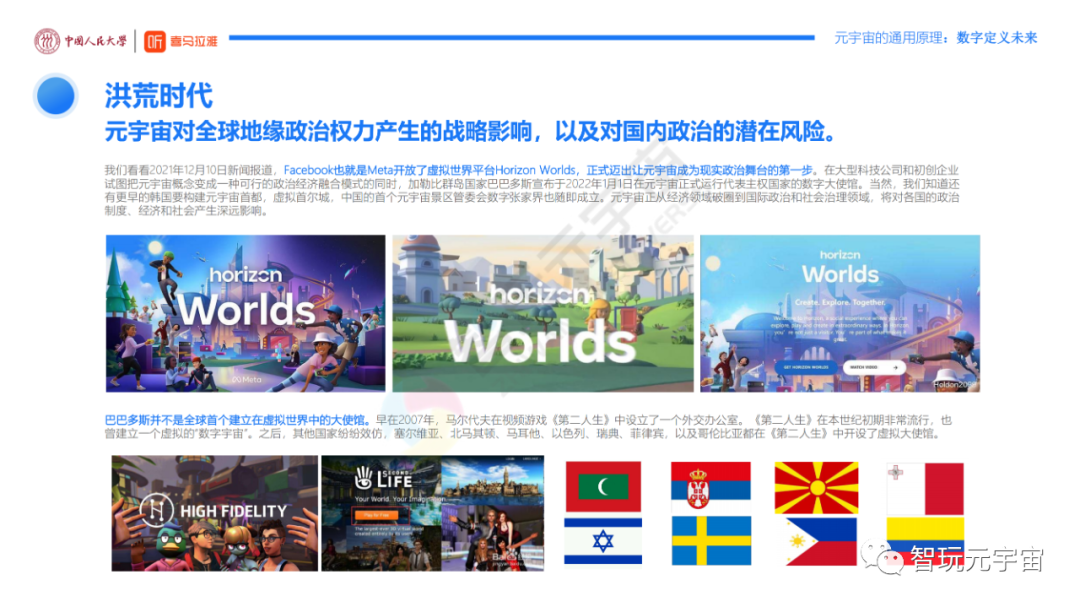Open the High Fidelity image

[215, 513]
